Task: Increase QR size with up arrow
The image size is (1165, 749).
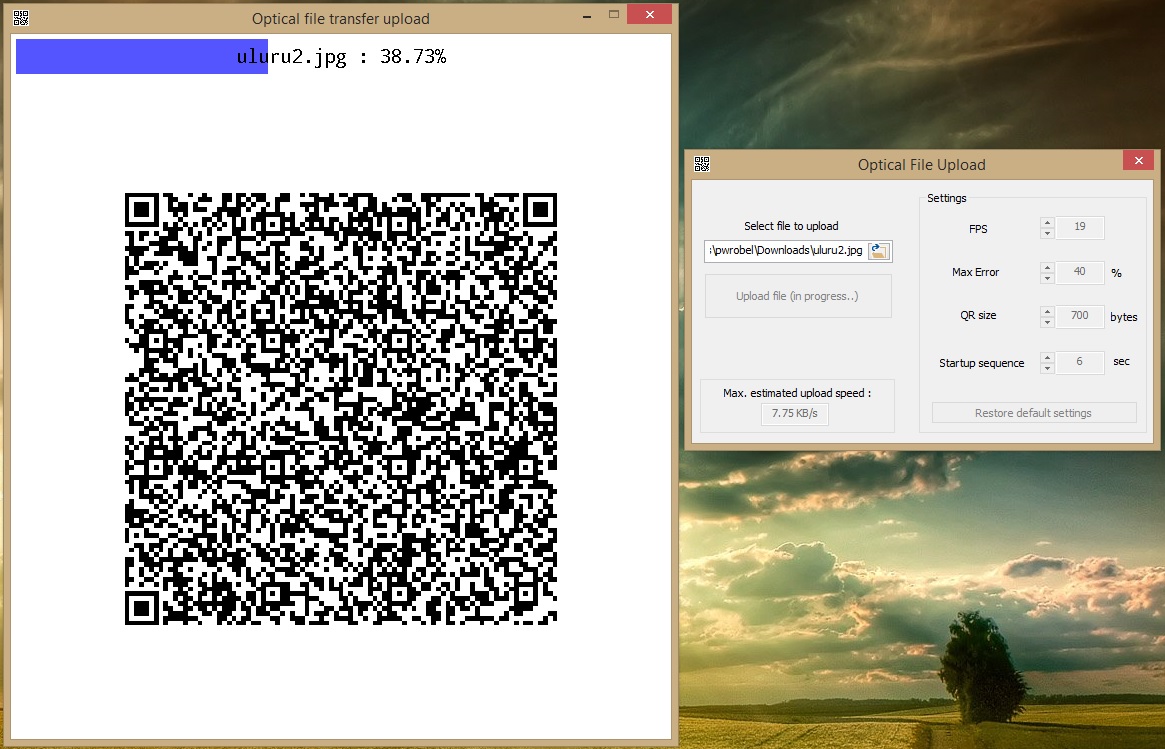Action: click(1047, 311)
